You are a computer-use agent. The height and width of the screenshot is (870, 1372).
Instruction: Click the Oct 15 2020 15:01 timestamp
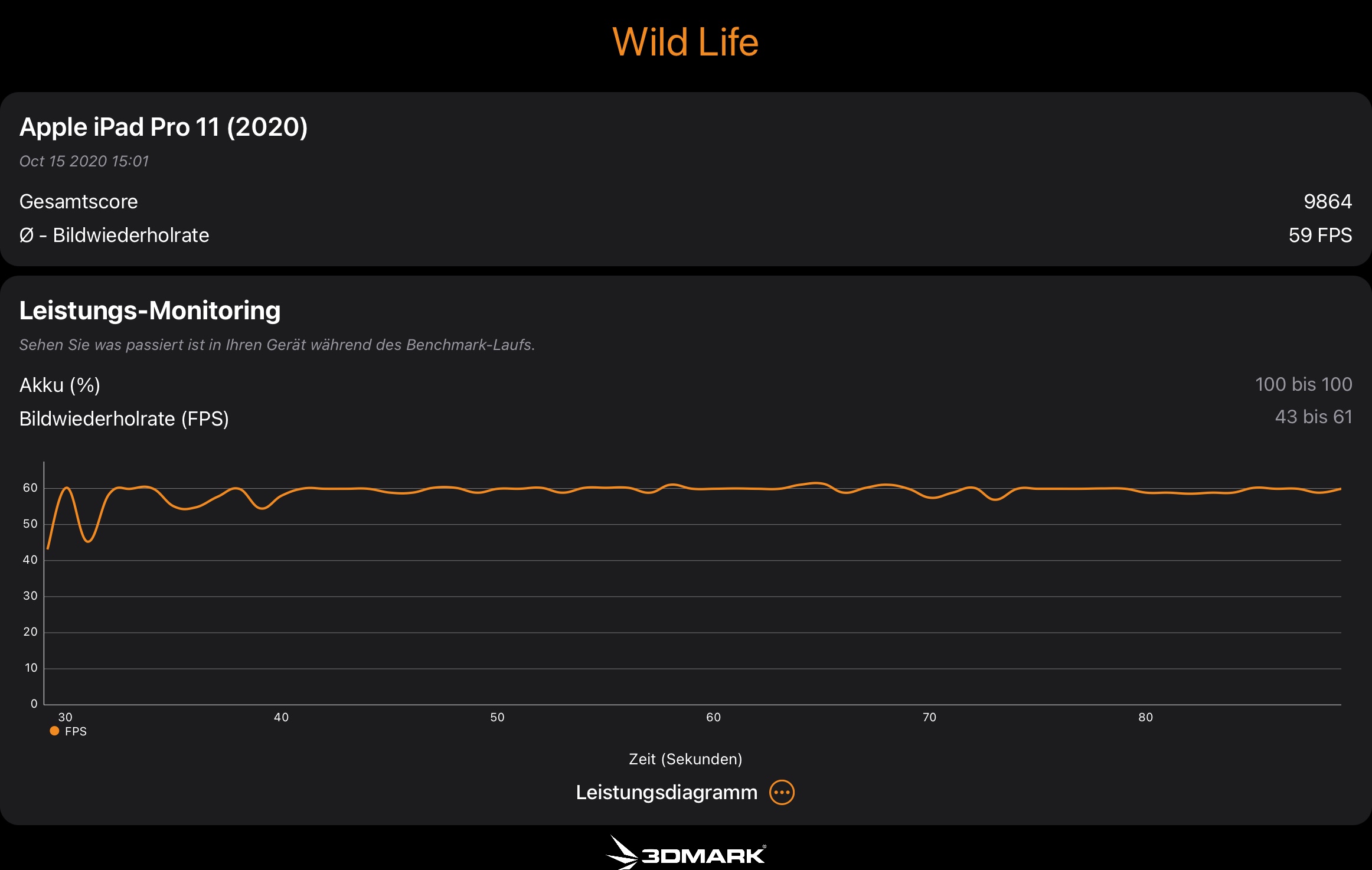point(84,161)
